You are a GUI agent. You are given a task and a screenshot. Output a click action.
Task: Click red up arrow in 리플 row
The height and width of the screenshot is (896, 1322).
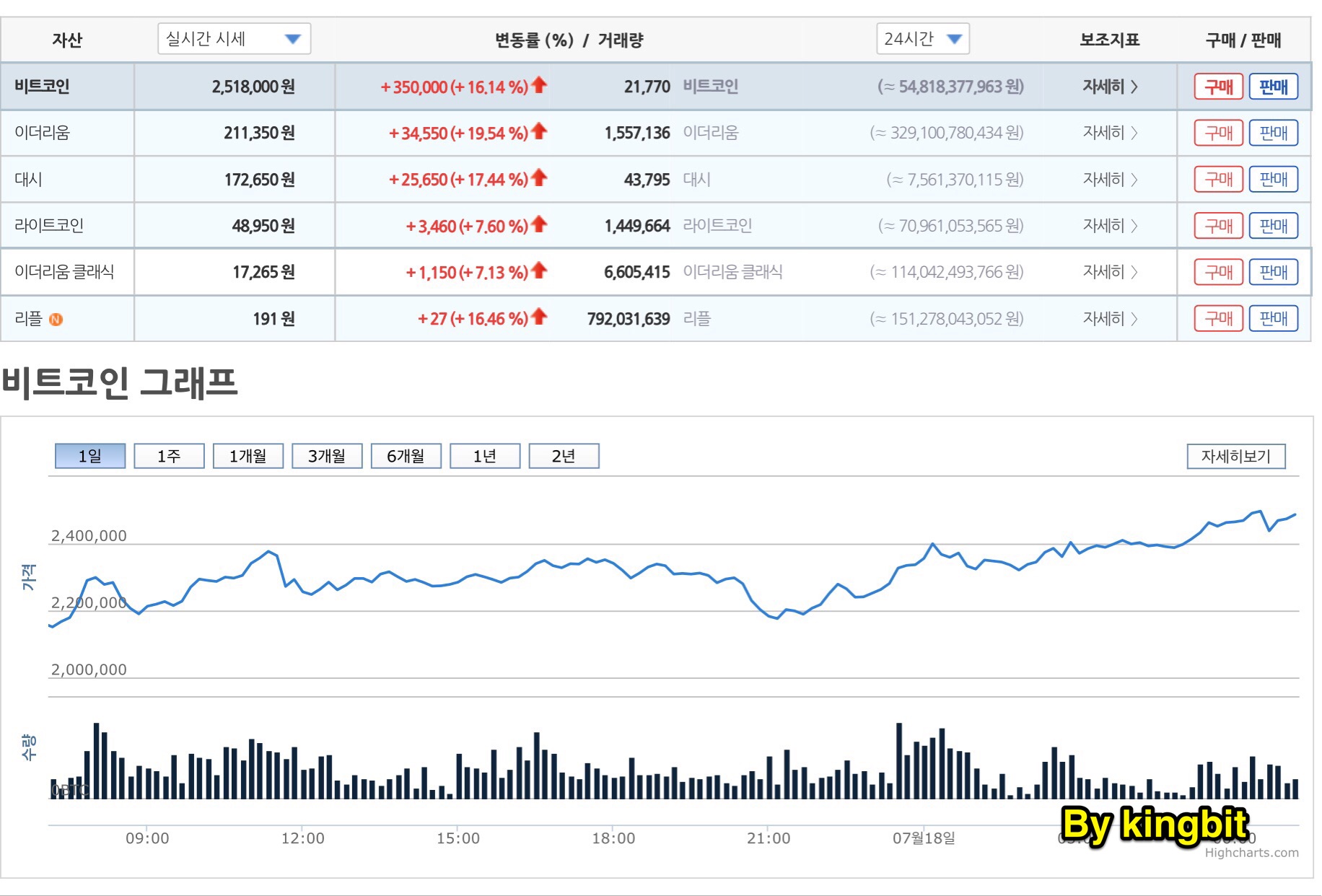[539, 317]
